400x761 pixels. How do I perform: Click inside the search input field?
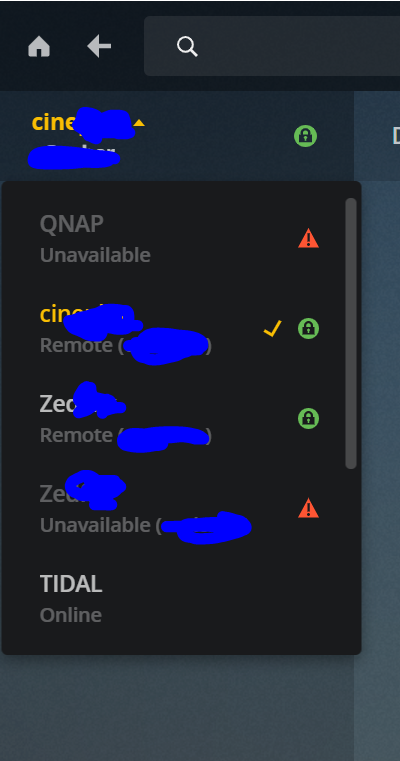pos(272,46)
